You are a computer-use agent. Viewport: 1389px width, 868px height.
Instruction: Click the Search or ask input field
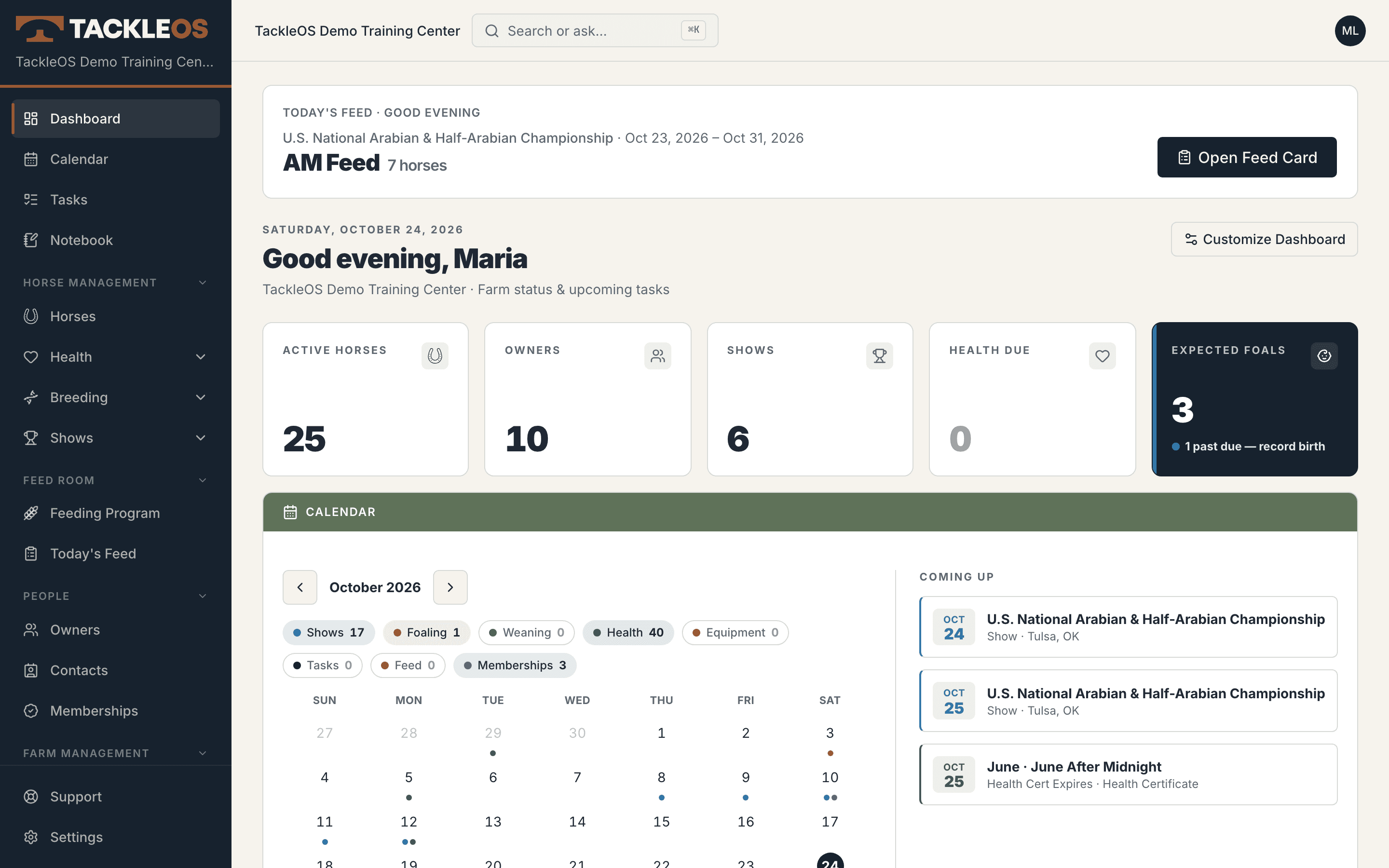[595, 31]
